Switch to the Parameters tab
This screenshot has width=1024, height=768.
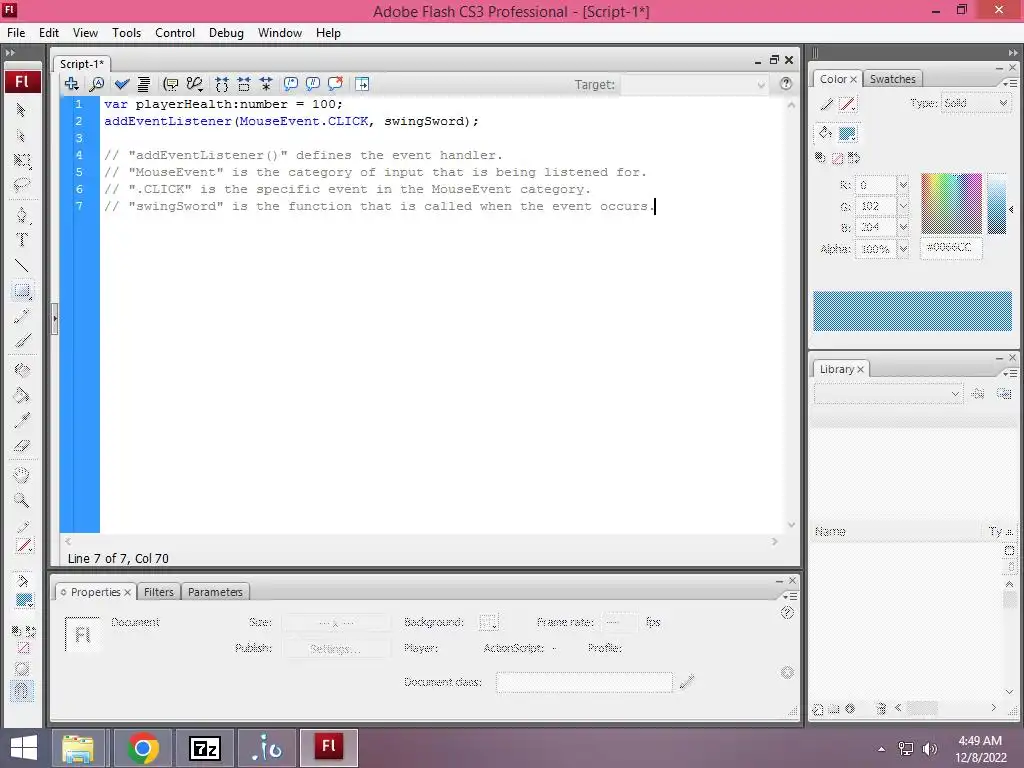coord(216,592)
